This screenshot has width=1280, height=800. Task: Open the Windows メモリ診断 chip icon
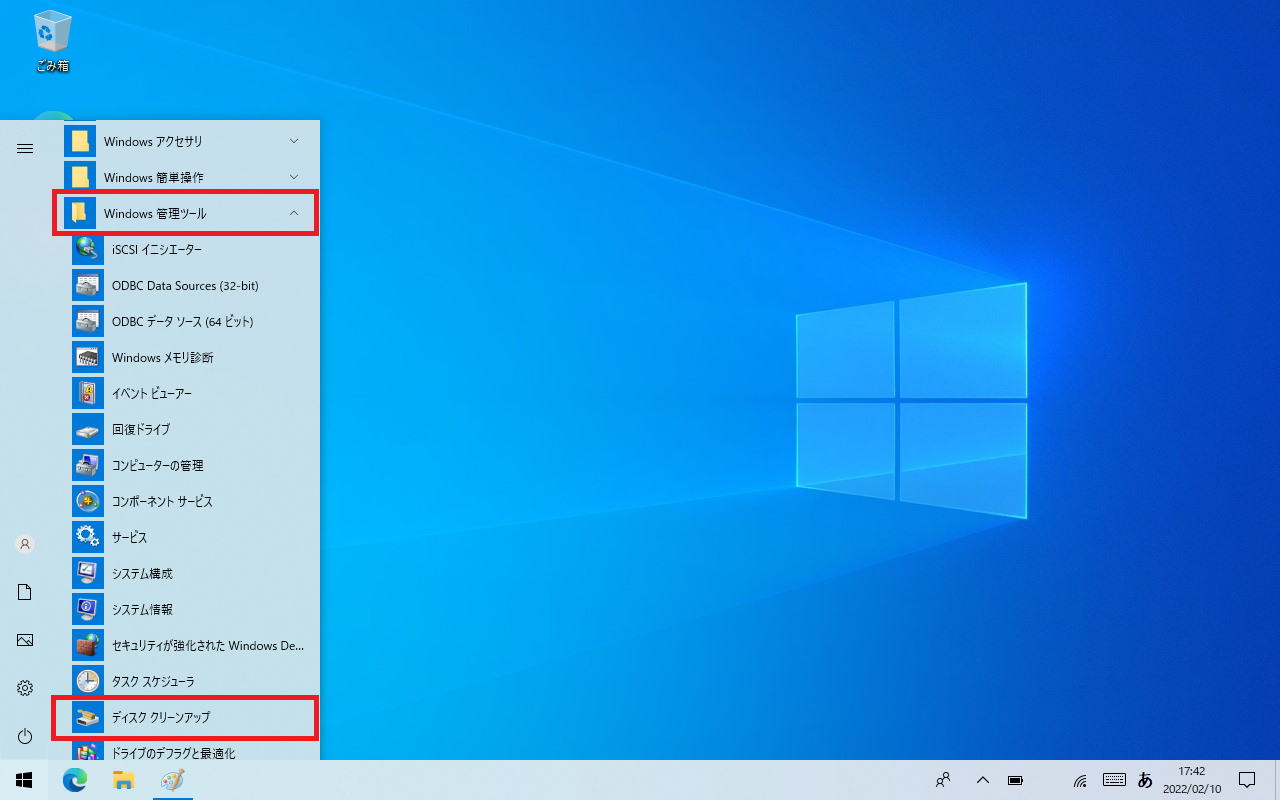88,357
